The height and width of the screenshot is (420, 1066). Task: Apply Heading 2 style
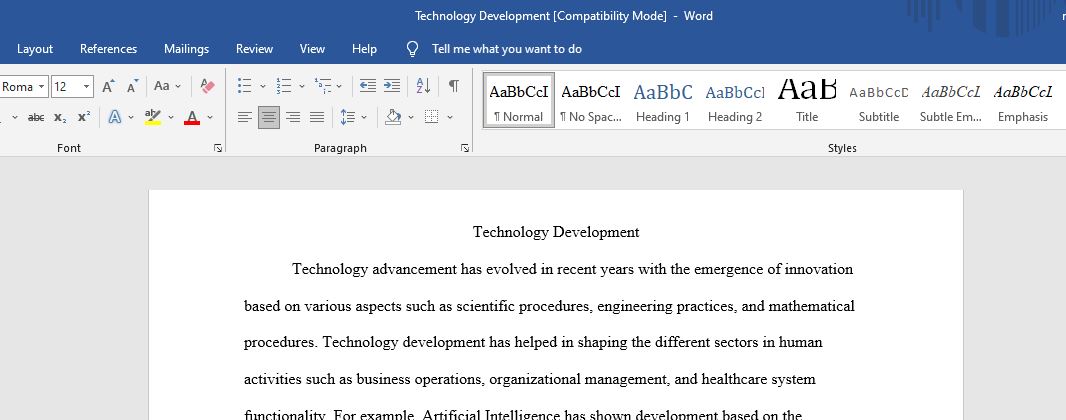coord(735,100)
